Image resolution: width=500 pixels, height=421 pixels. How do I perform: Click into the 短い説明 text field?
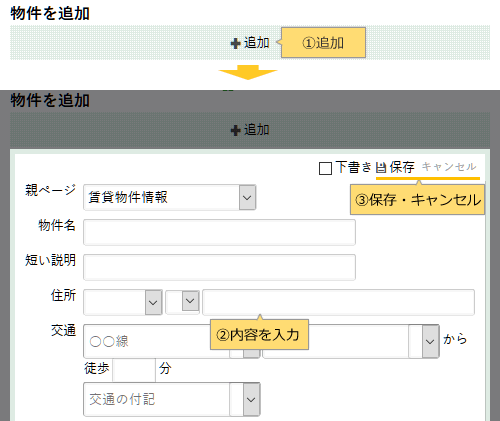(219, 267)
